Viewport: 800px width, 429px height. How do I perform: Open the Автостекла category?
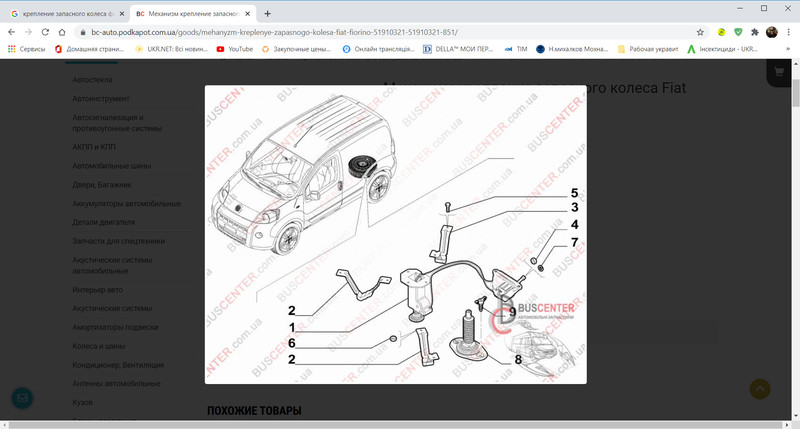pos(92,80)
